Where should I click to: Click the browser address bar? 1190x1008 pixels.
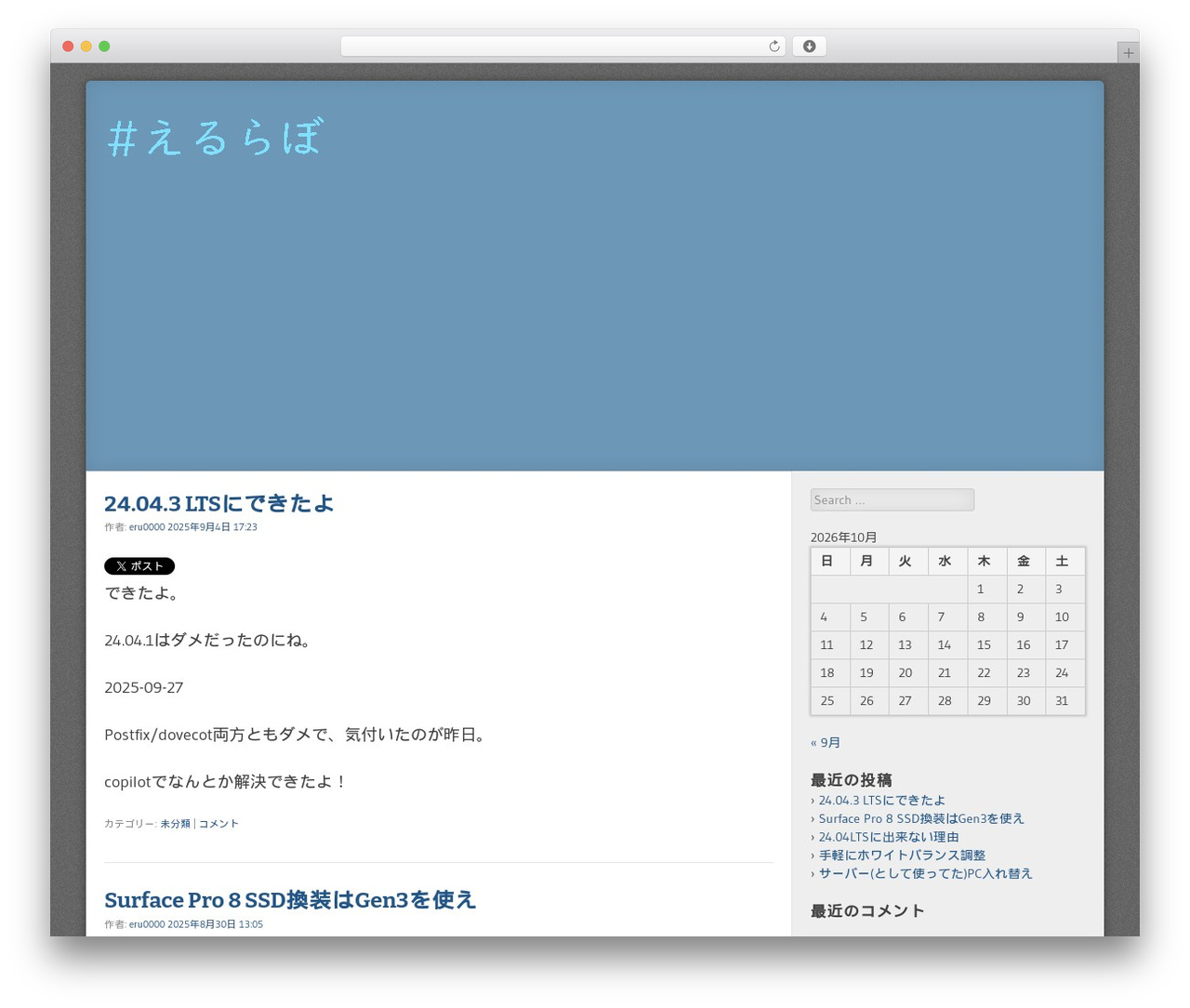(562, 46)
